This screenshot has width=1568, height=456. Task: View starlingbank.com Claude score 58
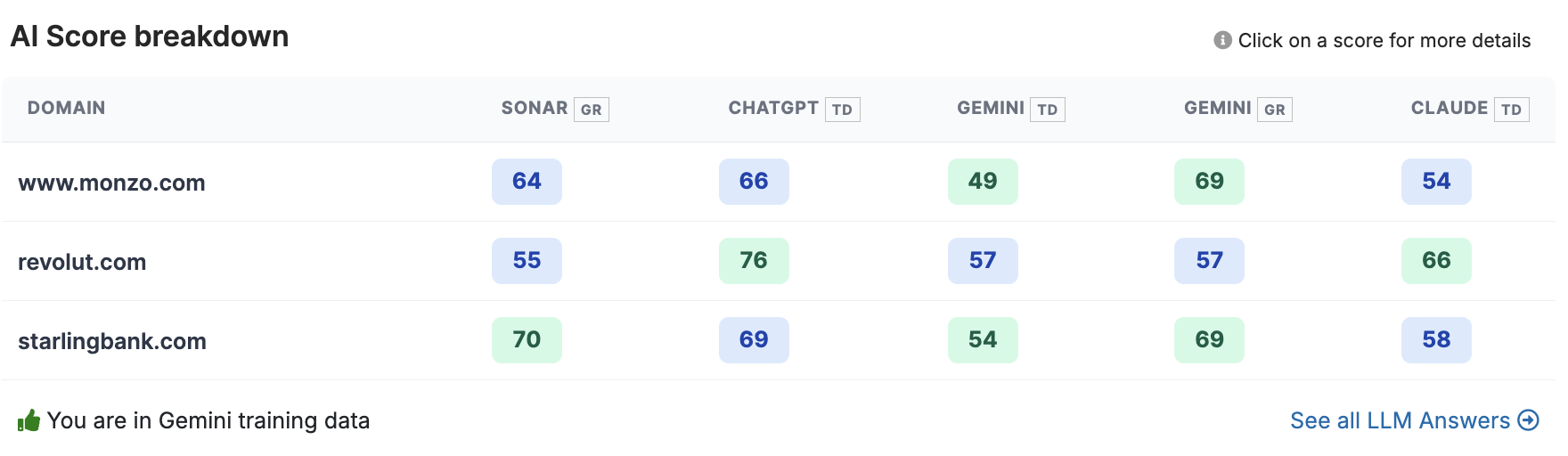tap(1436, 340)
